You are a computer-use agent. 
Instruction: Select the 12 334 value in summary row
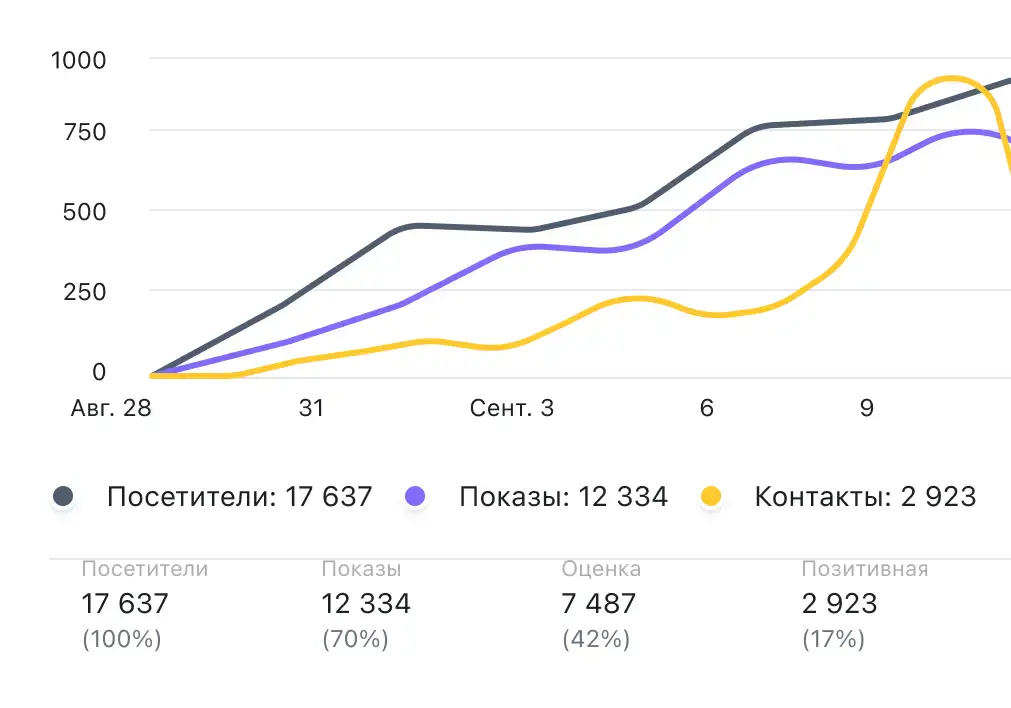(366, 604)
